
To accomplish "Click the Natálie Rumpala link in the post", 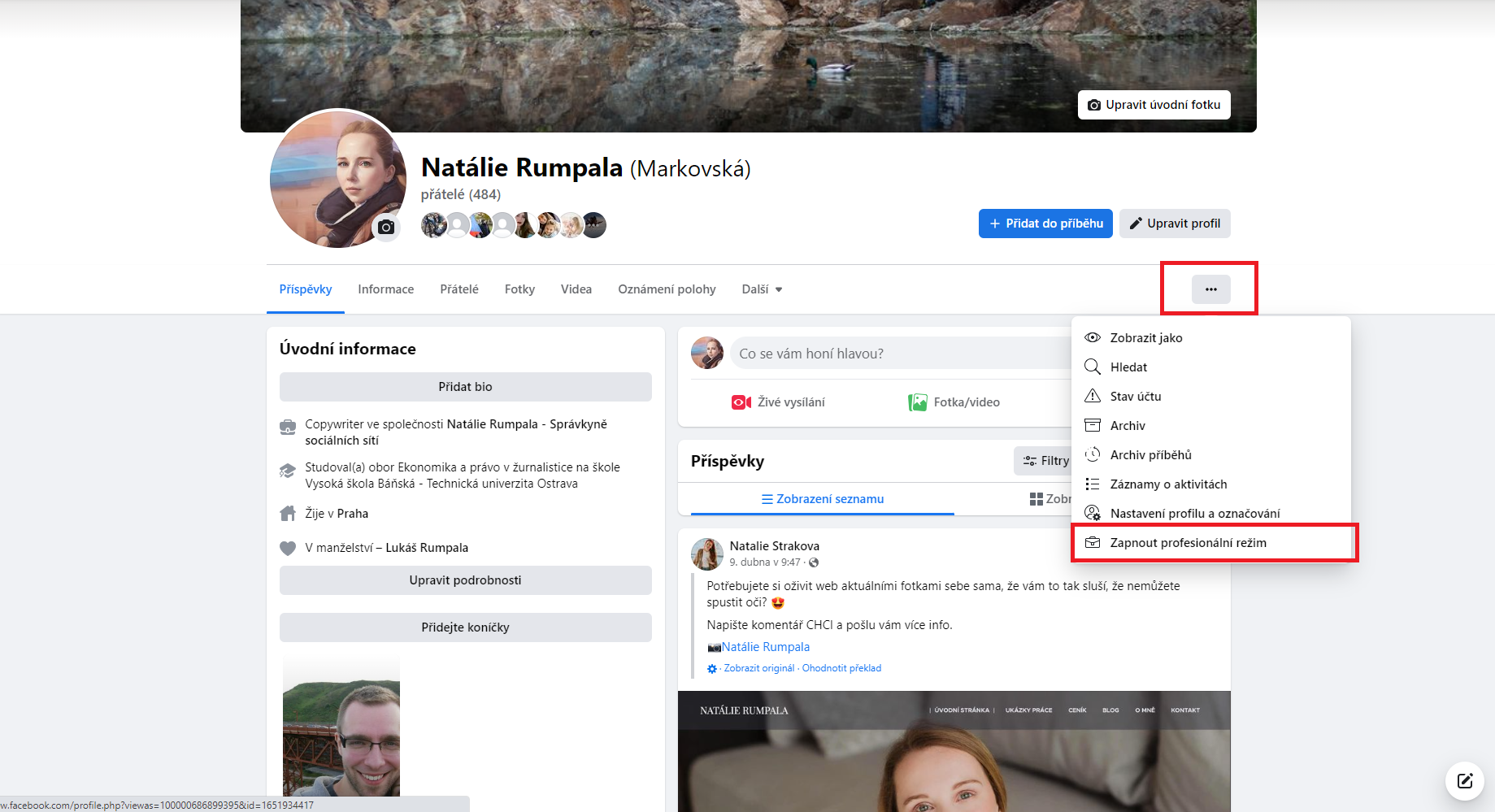I will (x=766, y=647).
